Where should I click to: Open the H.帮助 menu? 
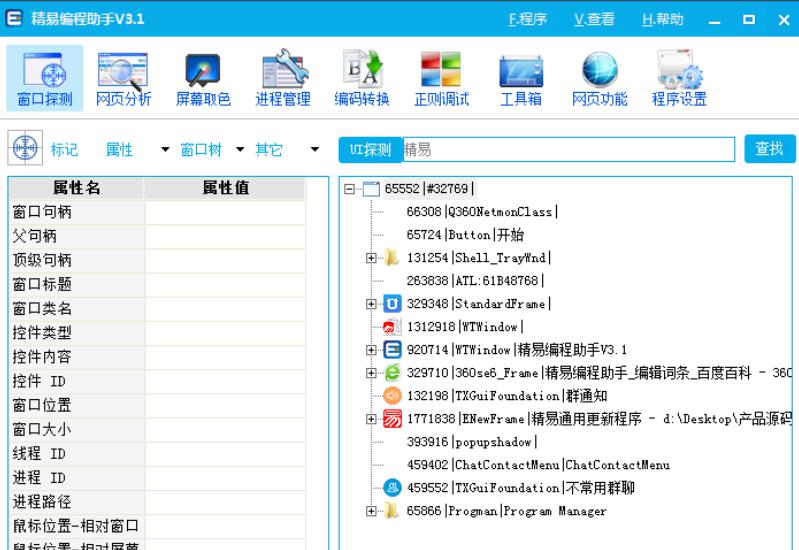tap(662, 19)
